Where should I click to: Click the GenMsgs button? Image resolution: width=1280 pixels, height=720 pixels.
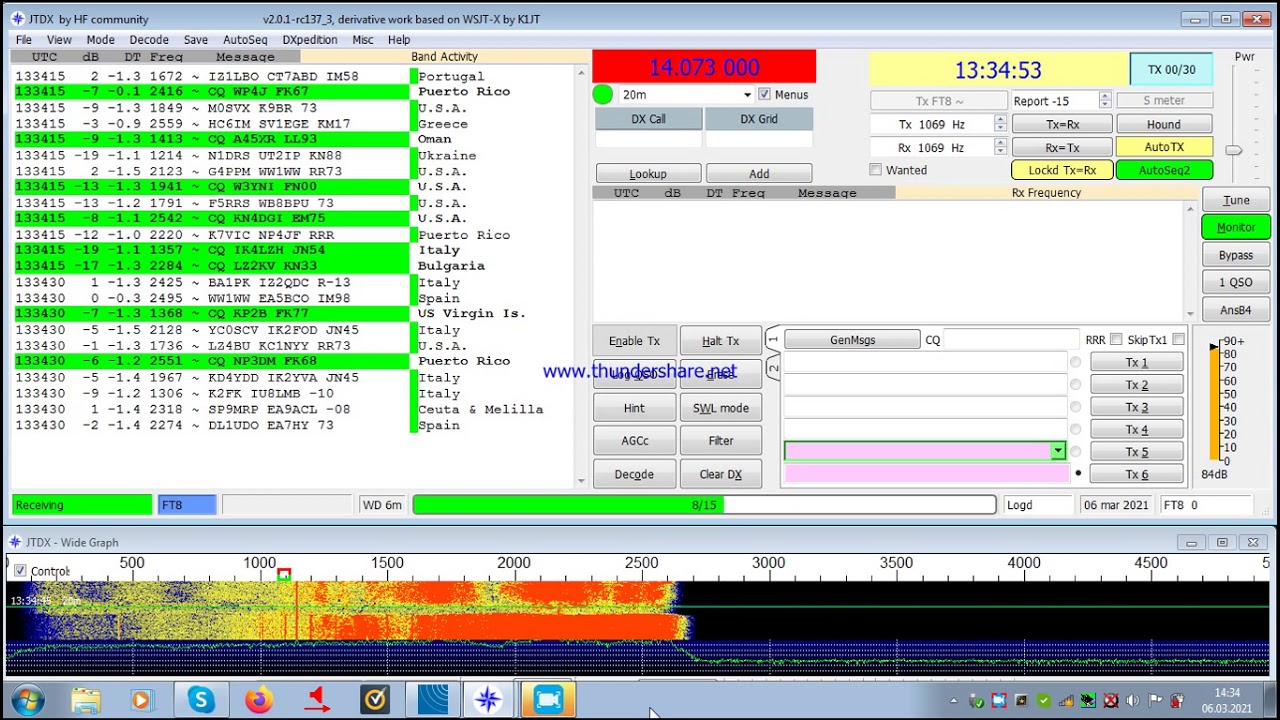852,340
